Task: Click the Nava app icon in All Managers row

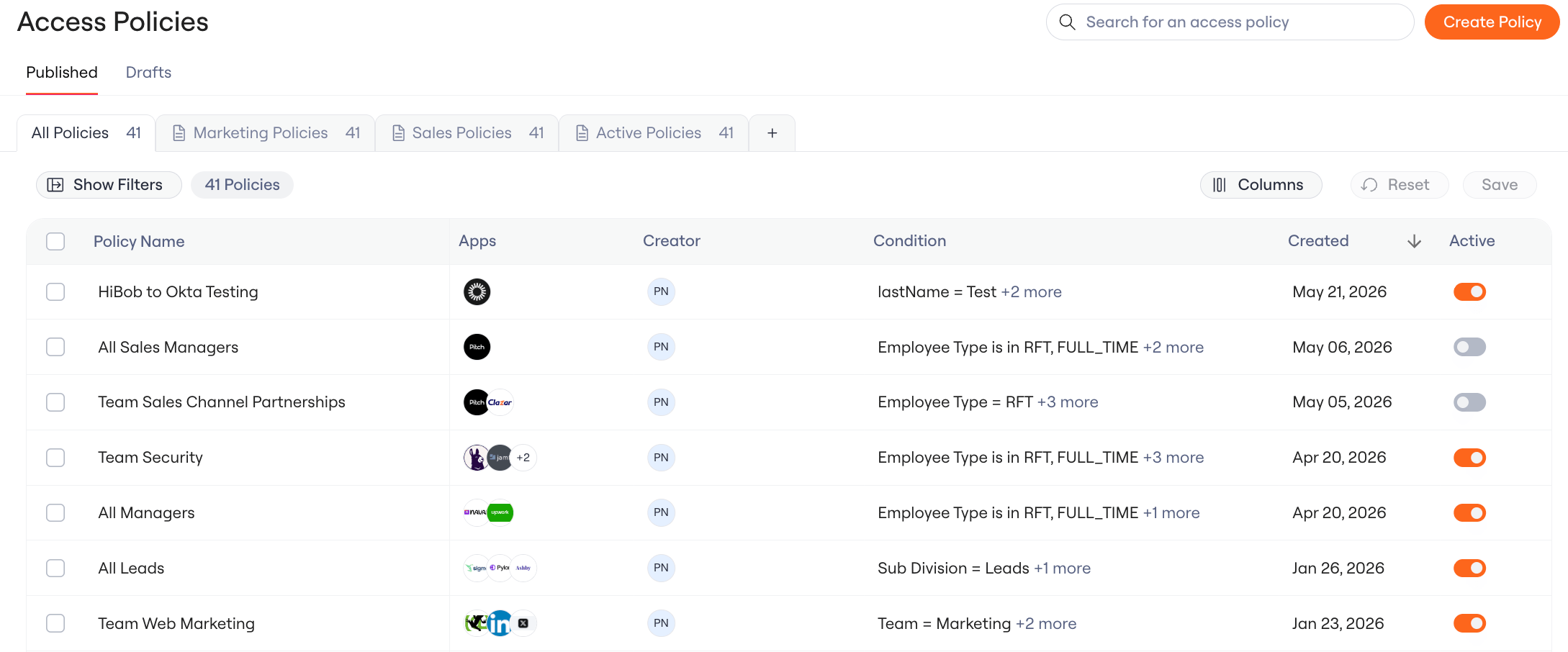Action: (476, 512)
